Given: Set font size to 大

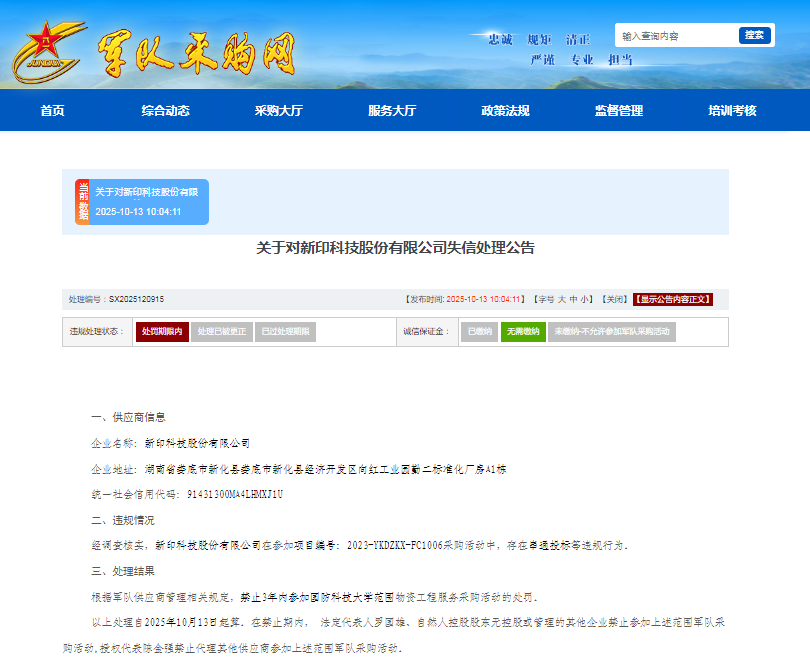Looking at the screenshot, I should coord(562,299).
